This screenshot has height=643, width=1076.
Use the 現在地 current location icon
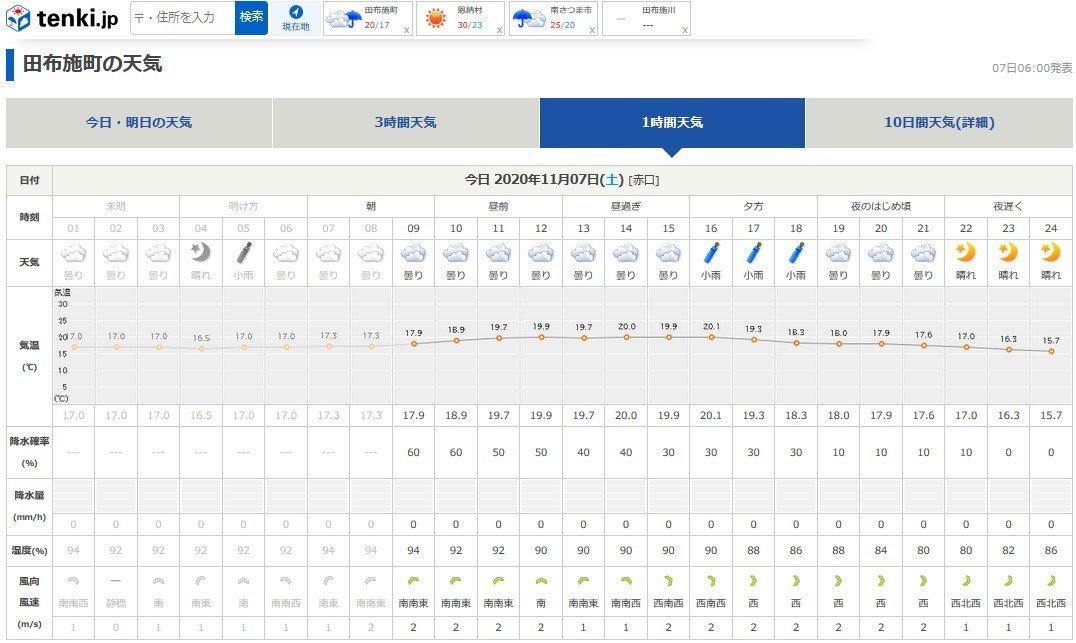tap(296, 18)
